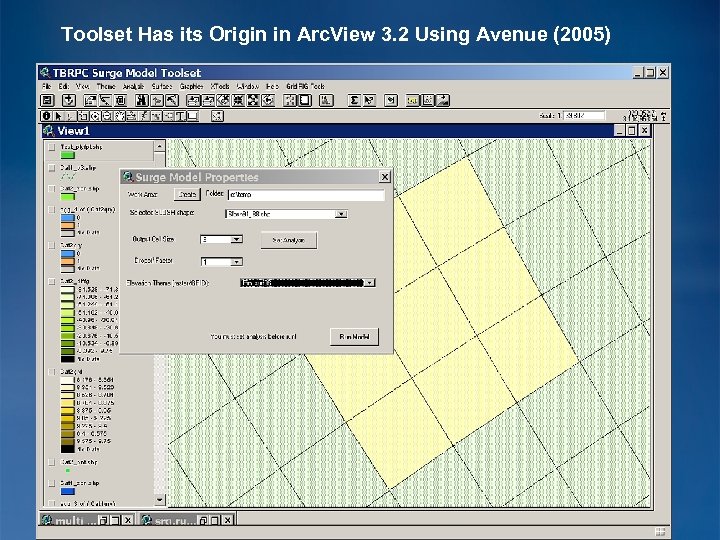Select the Pan hand tool
720x540 pixels.
click(119, 116)
